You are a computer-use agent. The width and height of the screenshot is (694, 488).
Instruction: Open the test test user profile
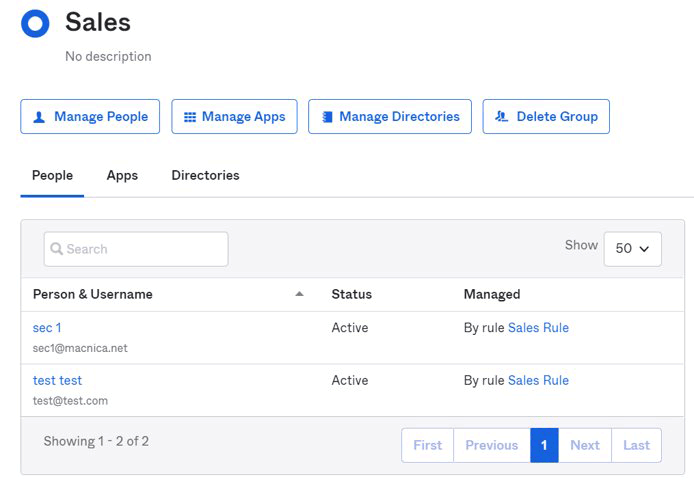[x=57, y=380]
